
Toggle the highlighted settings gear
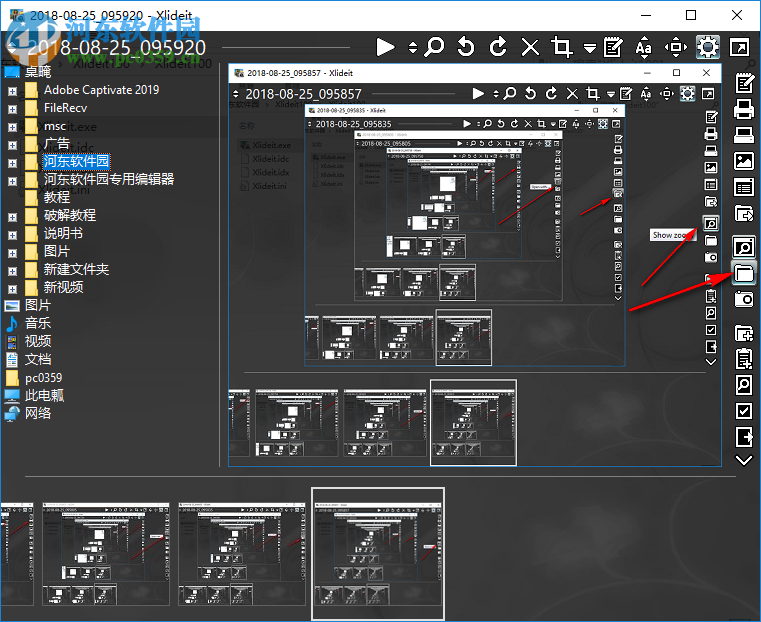(708, 47)
